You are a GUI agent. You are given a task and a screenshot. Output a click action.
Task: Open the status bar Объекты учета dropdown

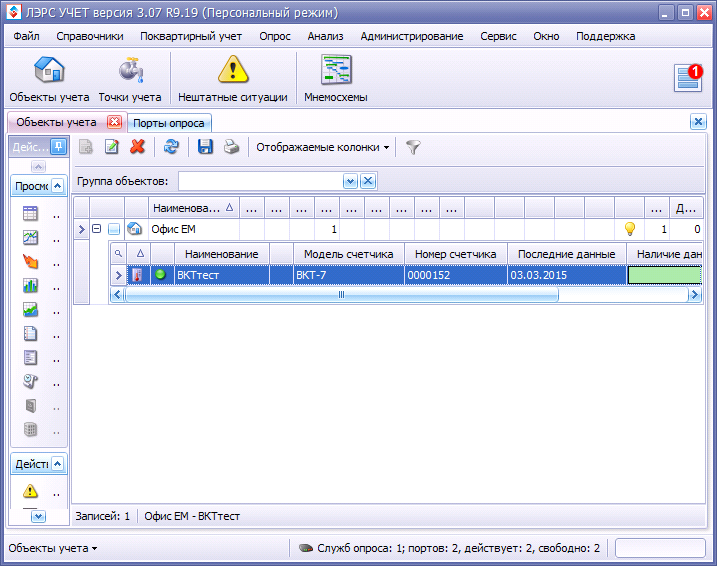click(53, 548)
